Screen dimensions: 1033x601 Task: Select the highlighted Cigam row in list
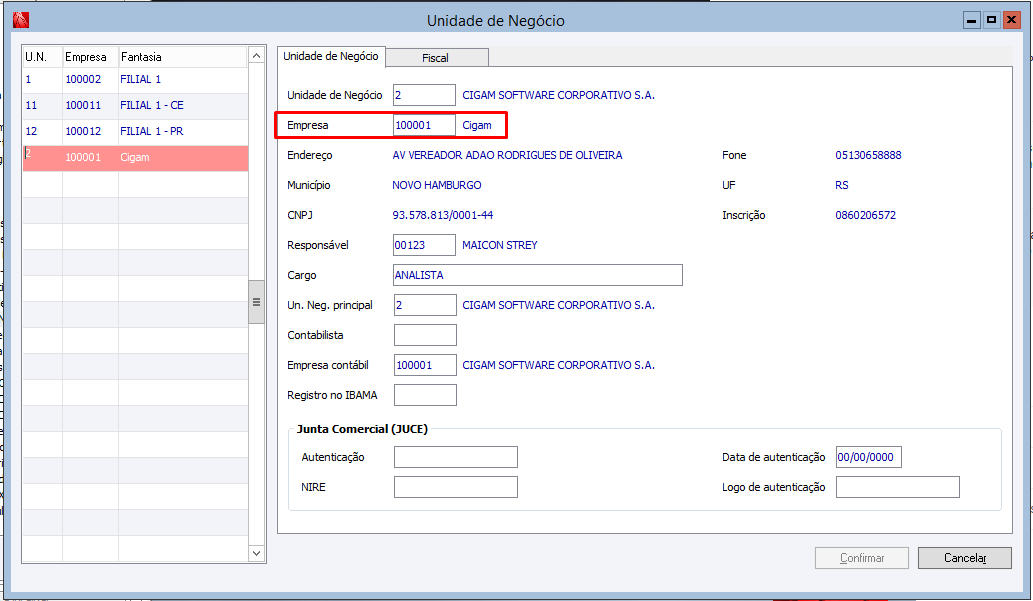136,158
